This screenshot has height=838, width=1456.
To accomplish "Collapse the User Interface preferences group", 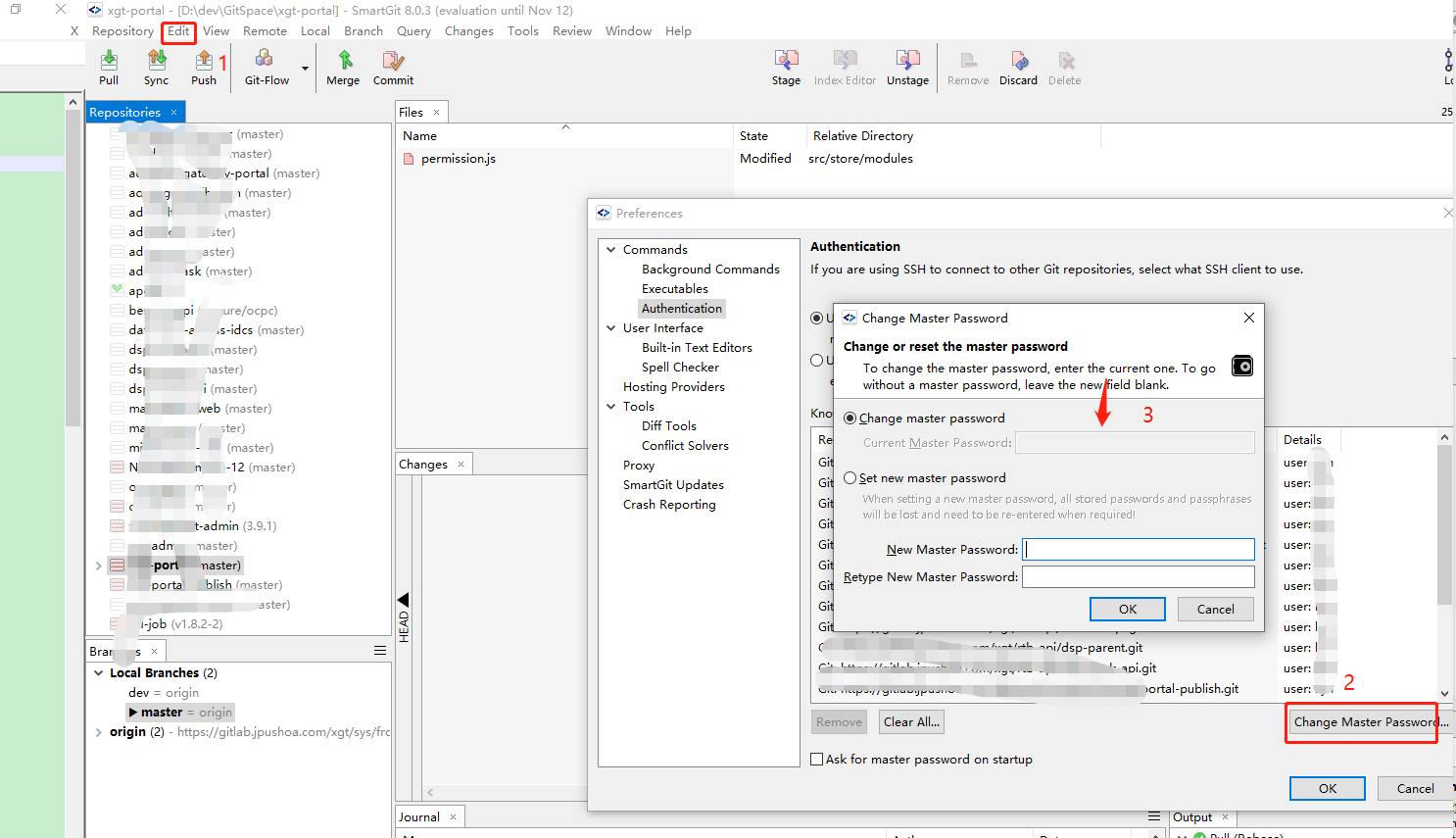I will tap(611, 328).
